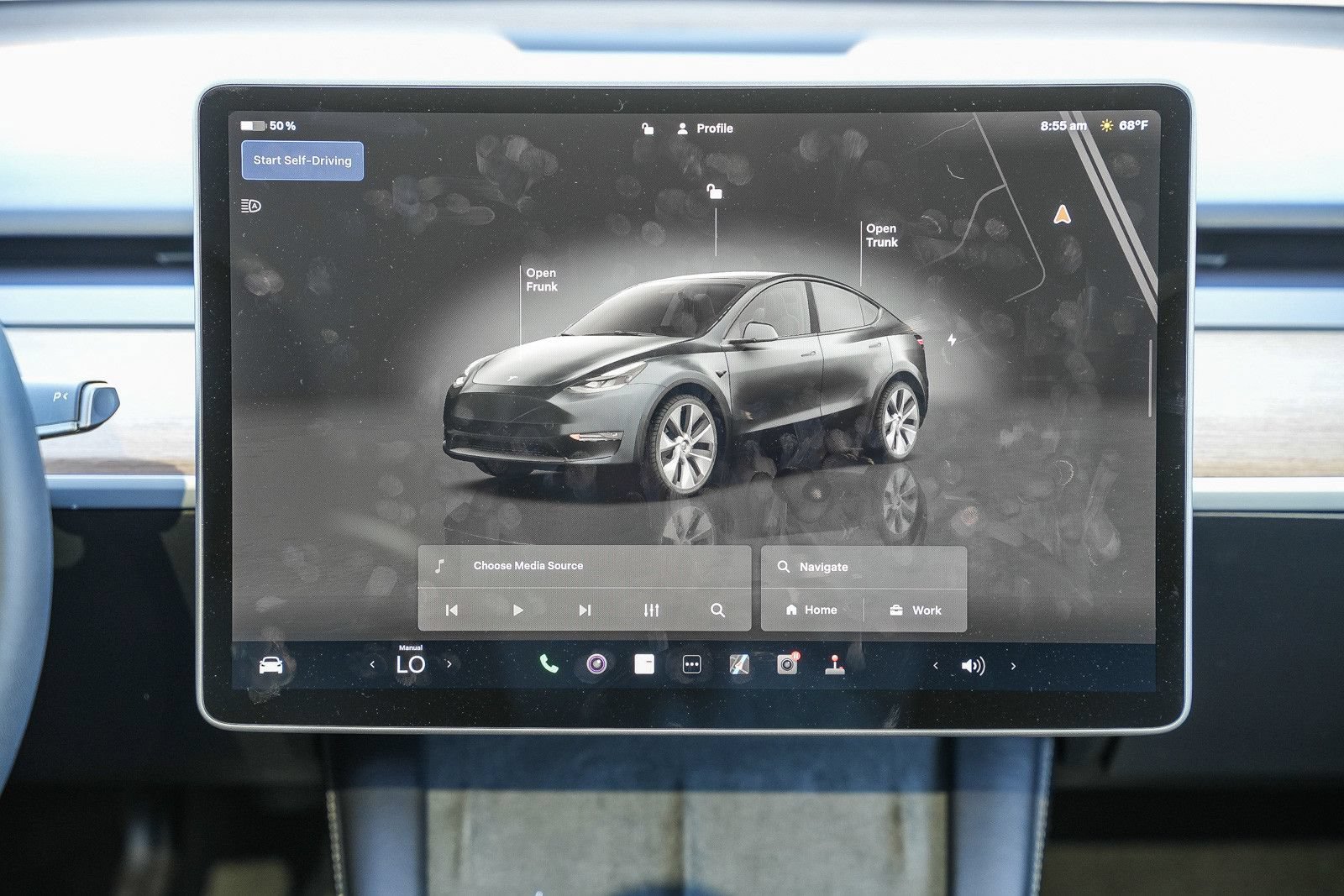Decrease the cabin temperature with the left arrow
The image size is (1344, 896).
coord(372,665)
